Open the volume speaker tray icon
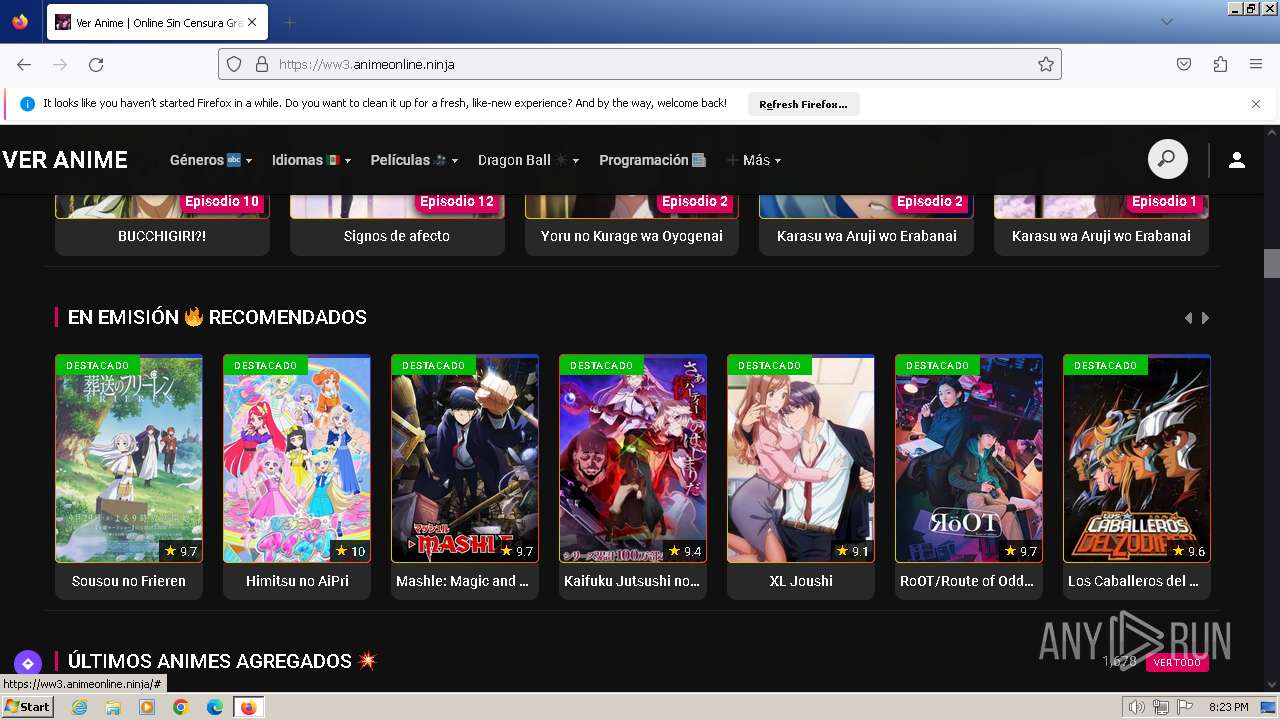The height and width of the screenshot is (720, 1280). point(1136,707)
